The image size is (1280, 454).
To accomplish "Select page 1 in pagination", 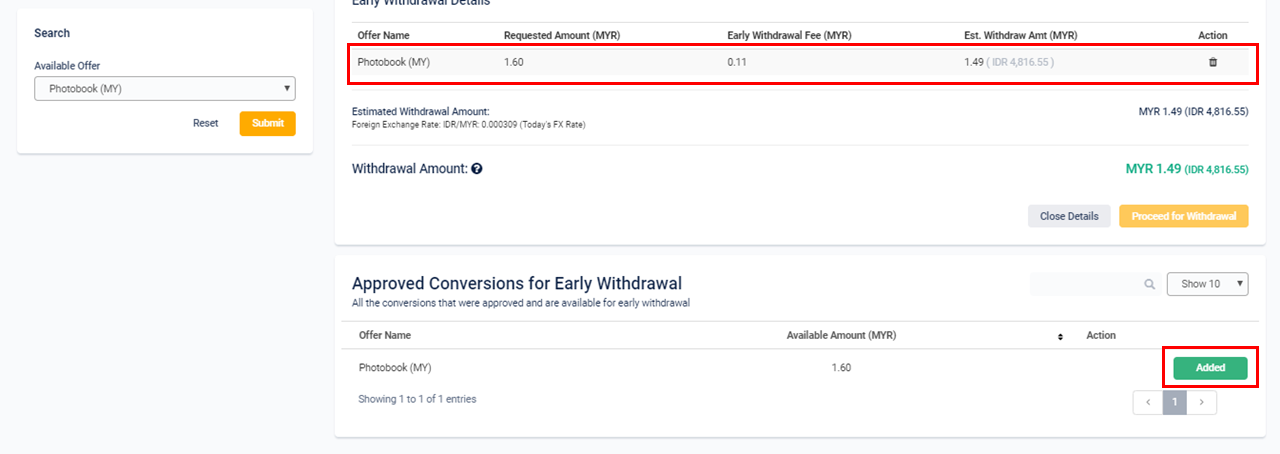I will (1176, 402).
